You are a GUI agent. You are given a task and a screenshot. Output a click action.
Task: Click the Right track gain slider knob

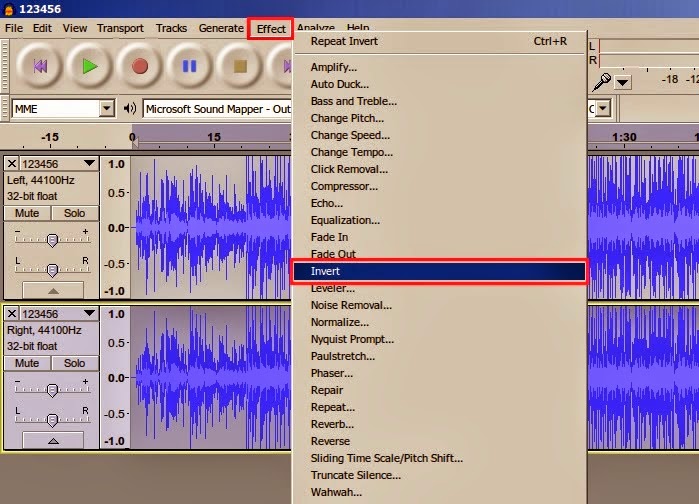pos(52,390)
